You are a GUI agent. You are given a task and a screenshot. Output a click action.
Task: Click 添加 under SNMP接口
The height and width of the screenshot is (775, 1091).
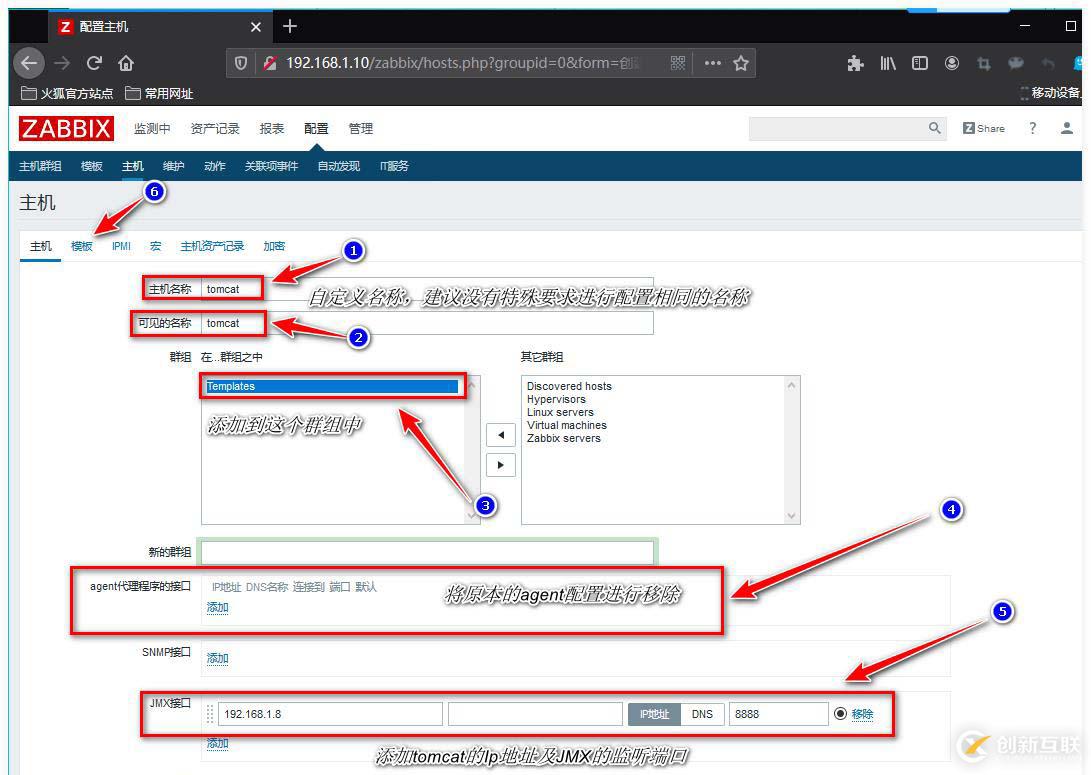(x=217, y=658)
